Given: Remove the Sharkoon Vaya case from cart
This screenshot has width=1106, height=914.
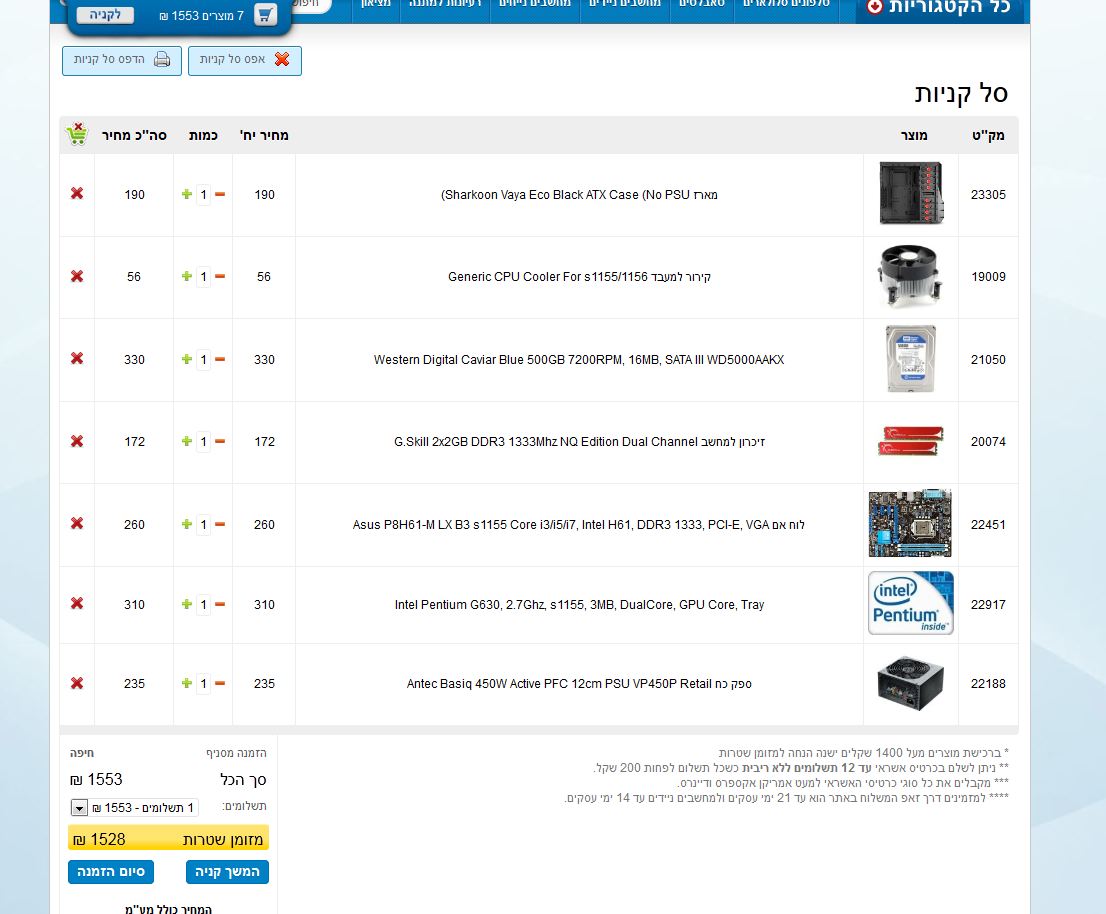Looking at the screenshot, I should (x=77, y=194).
